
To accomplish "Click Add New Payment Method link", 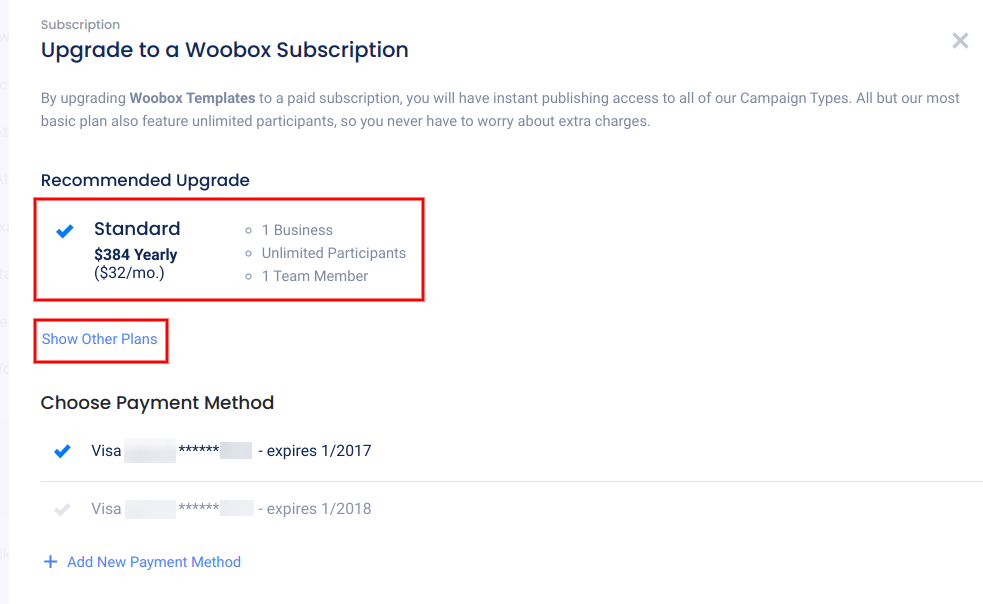I will point(153,562).
